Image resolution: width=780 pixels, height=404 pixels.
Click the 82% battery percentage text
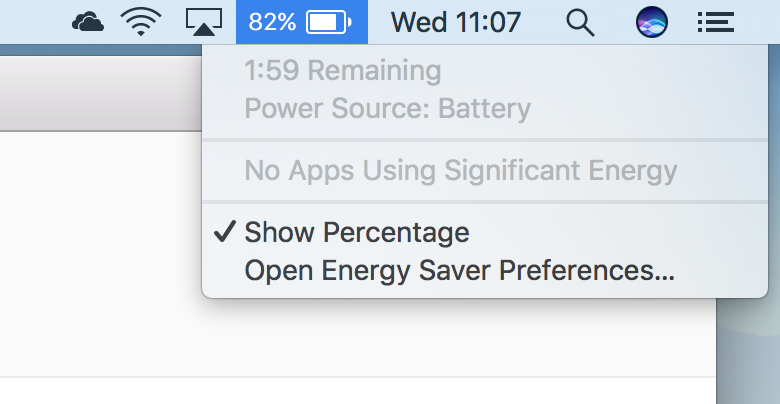[271, 22]
